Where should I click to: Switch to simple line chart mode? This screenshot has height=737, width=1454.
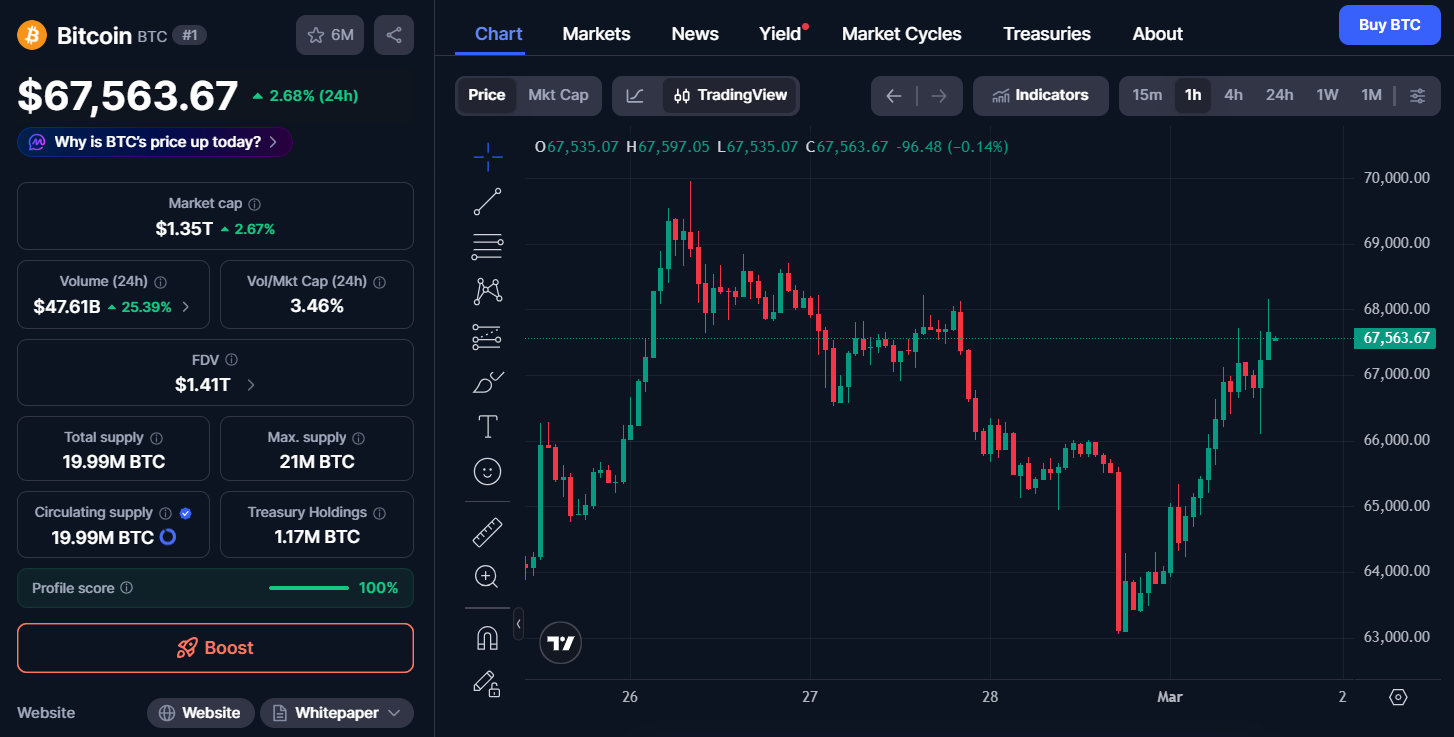click(x=635, y=96)
